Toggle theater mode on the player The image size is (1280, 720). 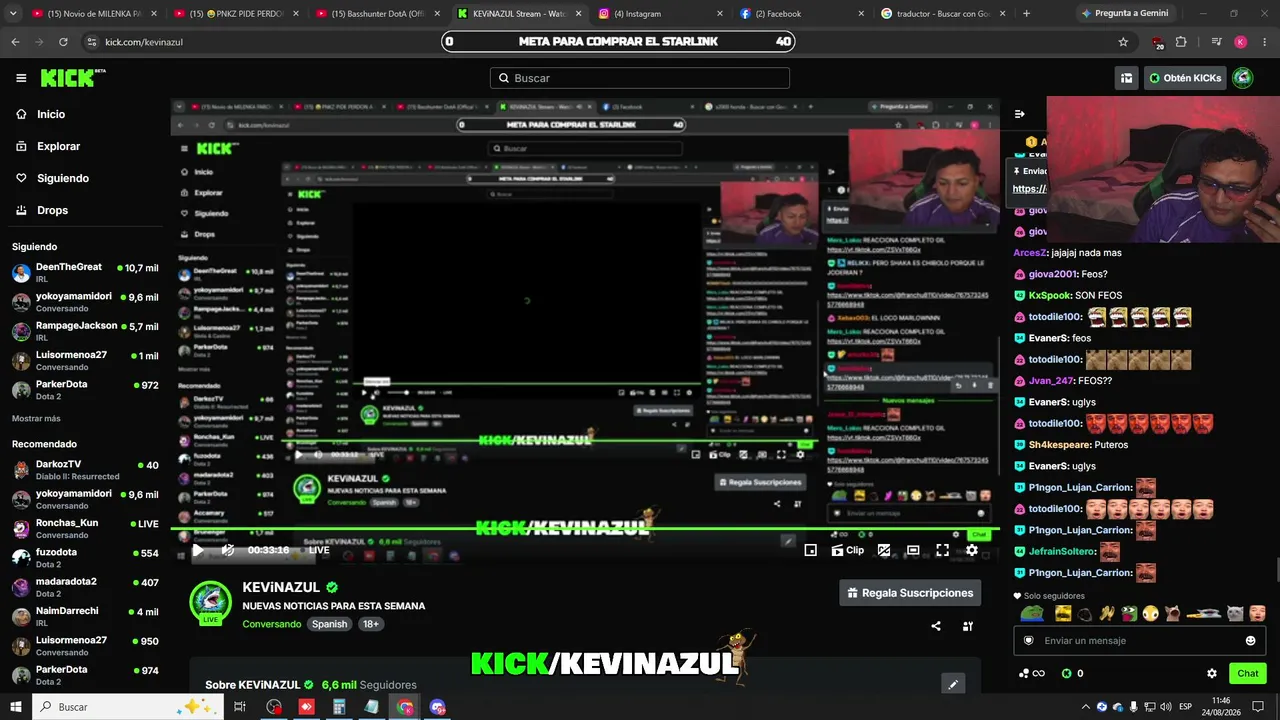coord(913,550)
